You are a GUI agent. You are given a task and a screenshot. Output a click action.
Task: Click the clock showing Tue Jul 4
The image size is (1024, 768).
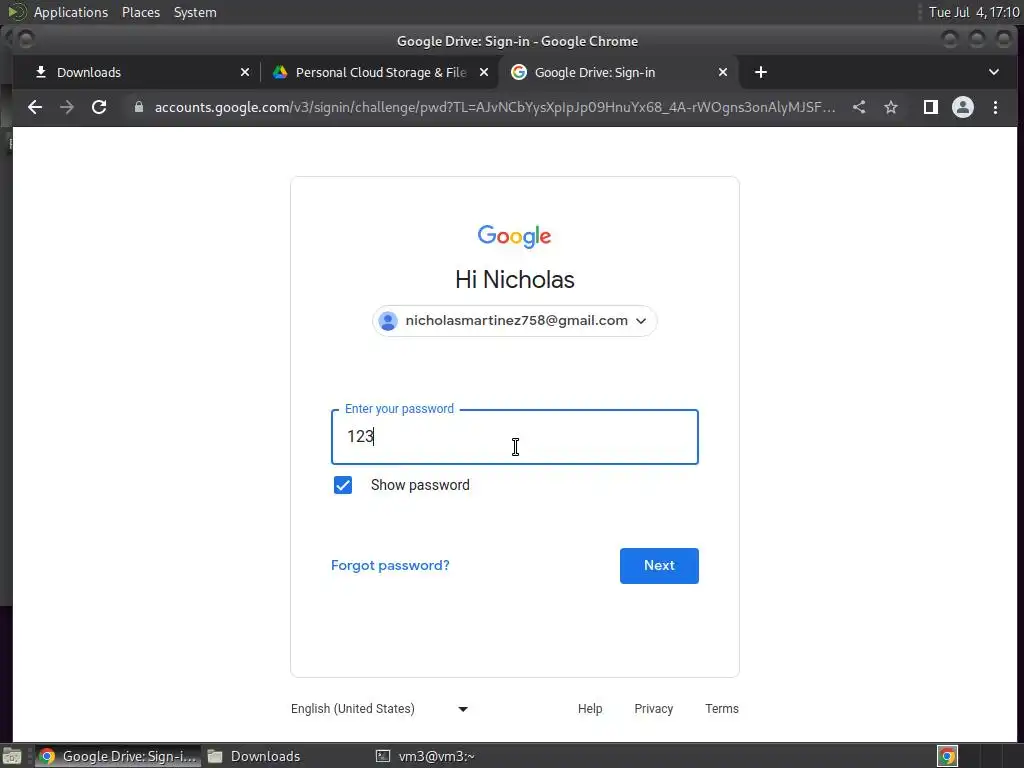click(974, 12)
